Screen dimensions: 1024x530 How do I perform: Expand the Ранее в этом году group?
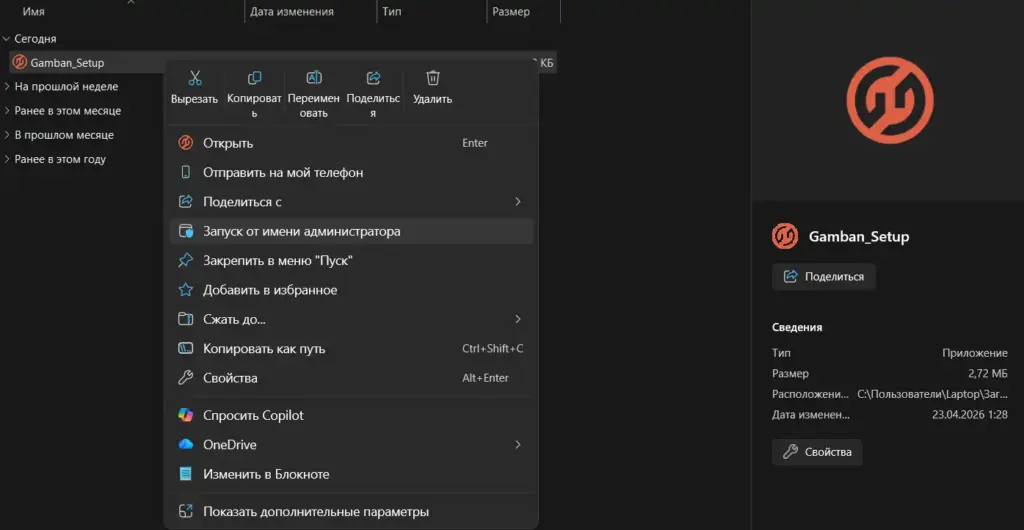[x=6, y=159]
